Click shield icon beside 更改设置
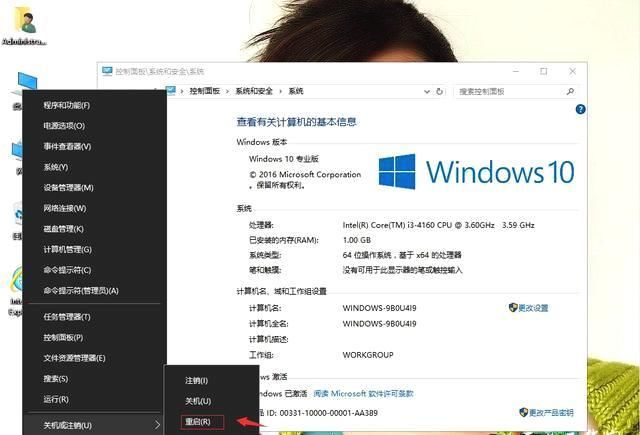Screen dimensions: 640x435 tap(513, 308)
